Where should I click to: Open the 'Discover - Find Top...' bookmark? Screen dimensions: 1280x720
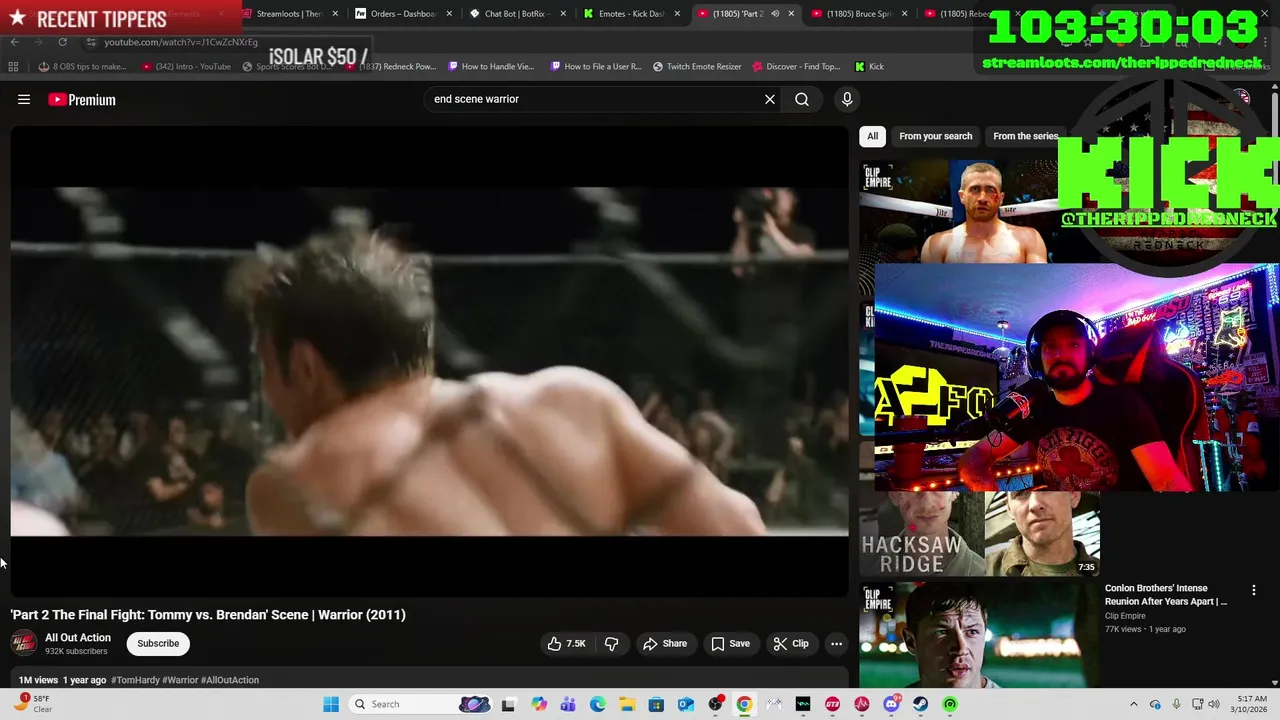click(795, 67)
